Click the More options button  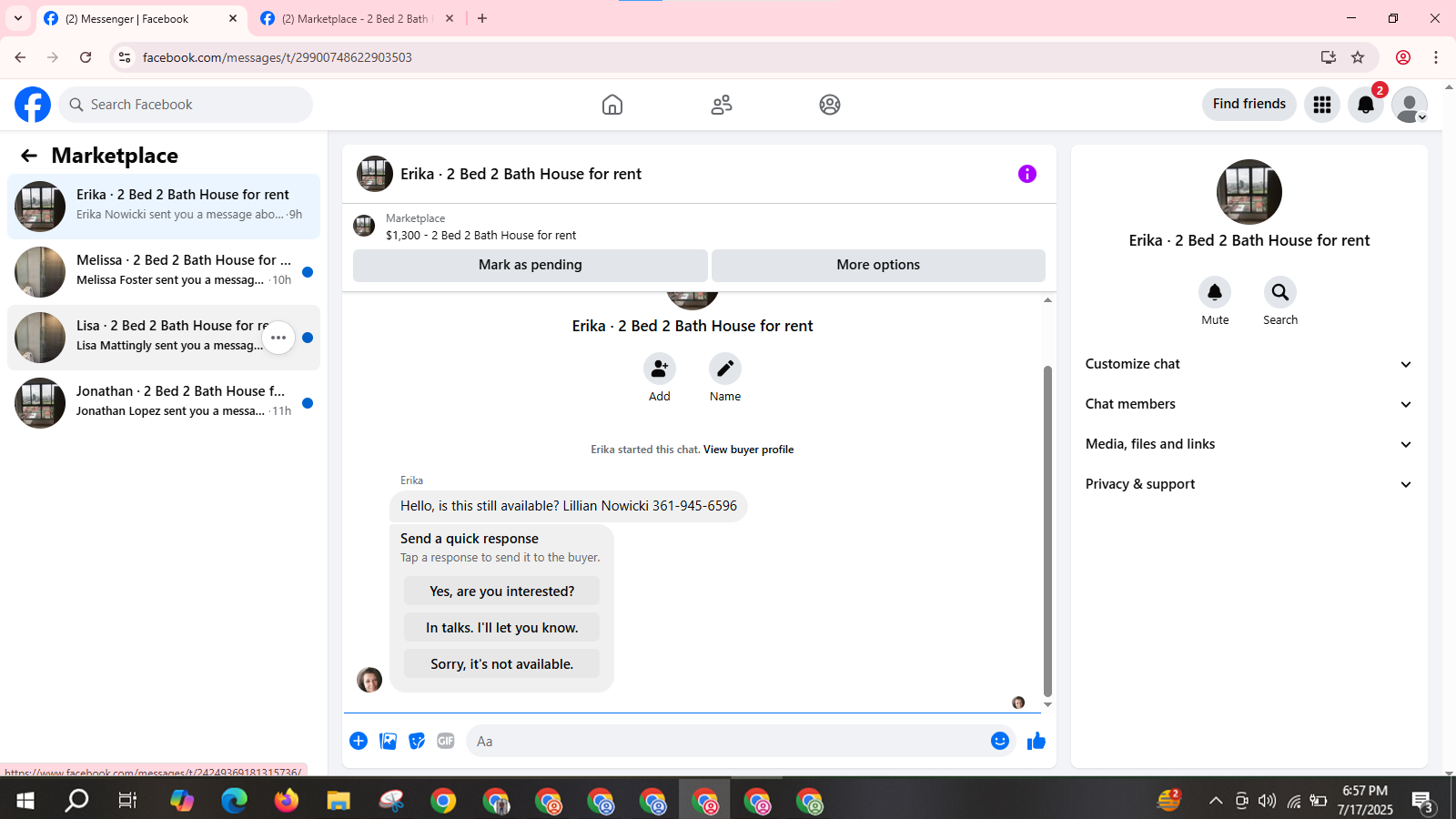point(878,265)
